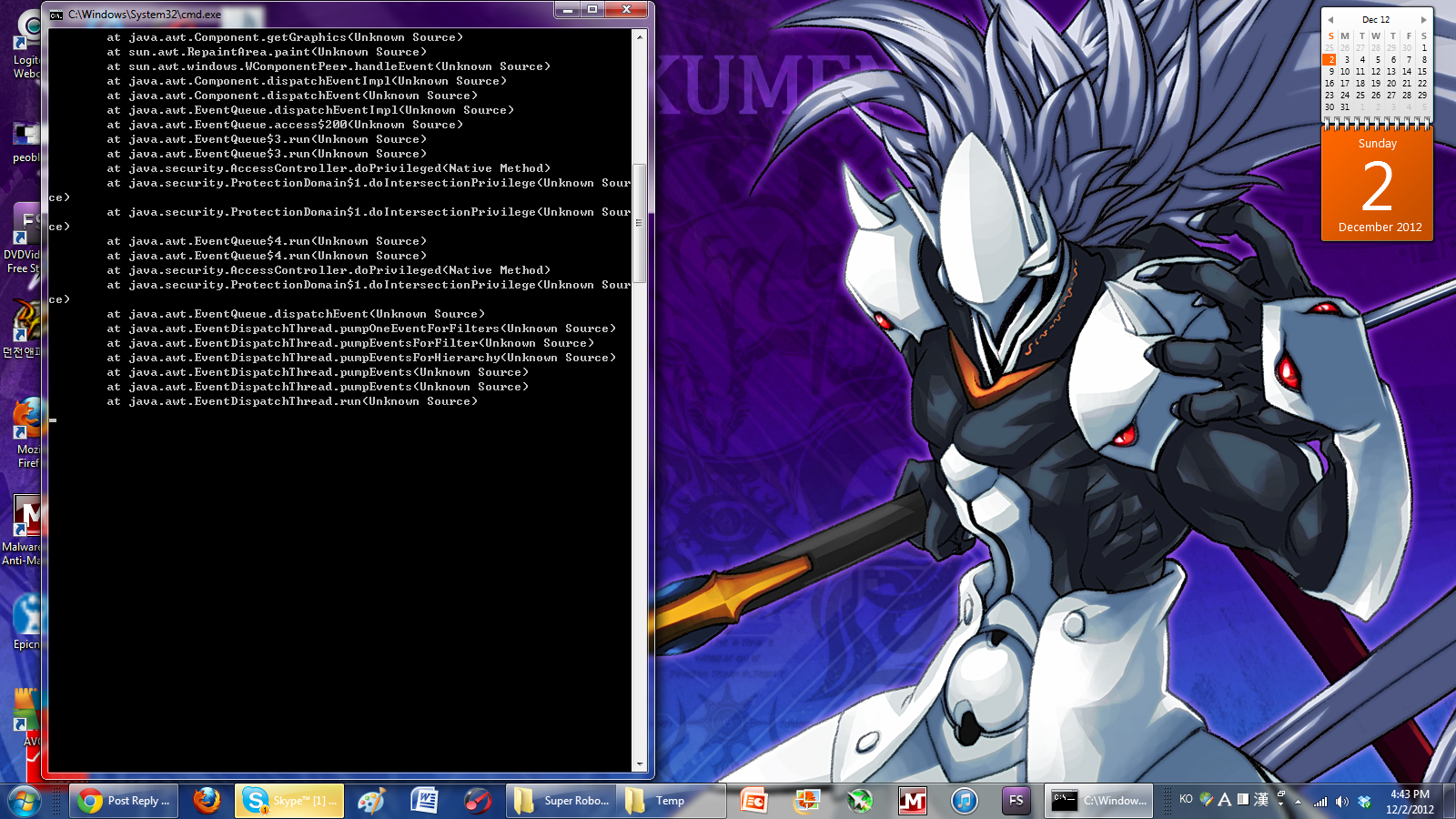
Task: Go to previous month on calendar gadget
Action: pyautogui.click(x=1330, y=20)
